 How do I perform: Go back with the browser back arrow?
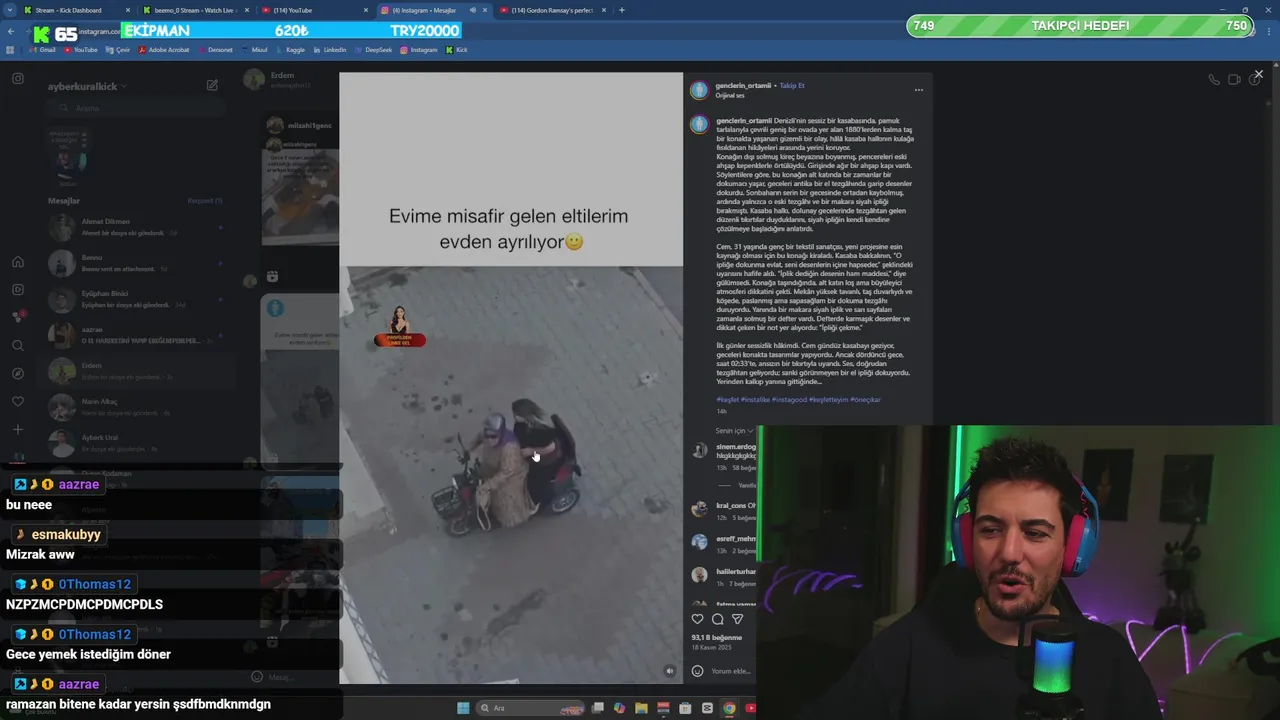pos(11,31)
